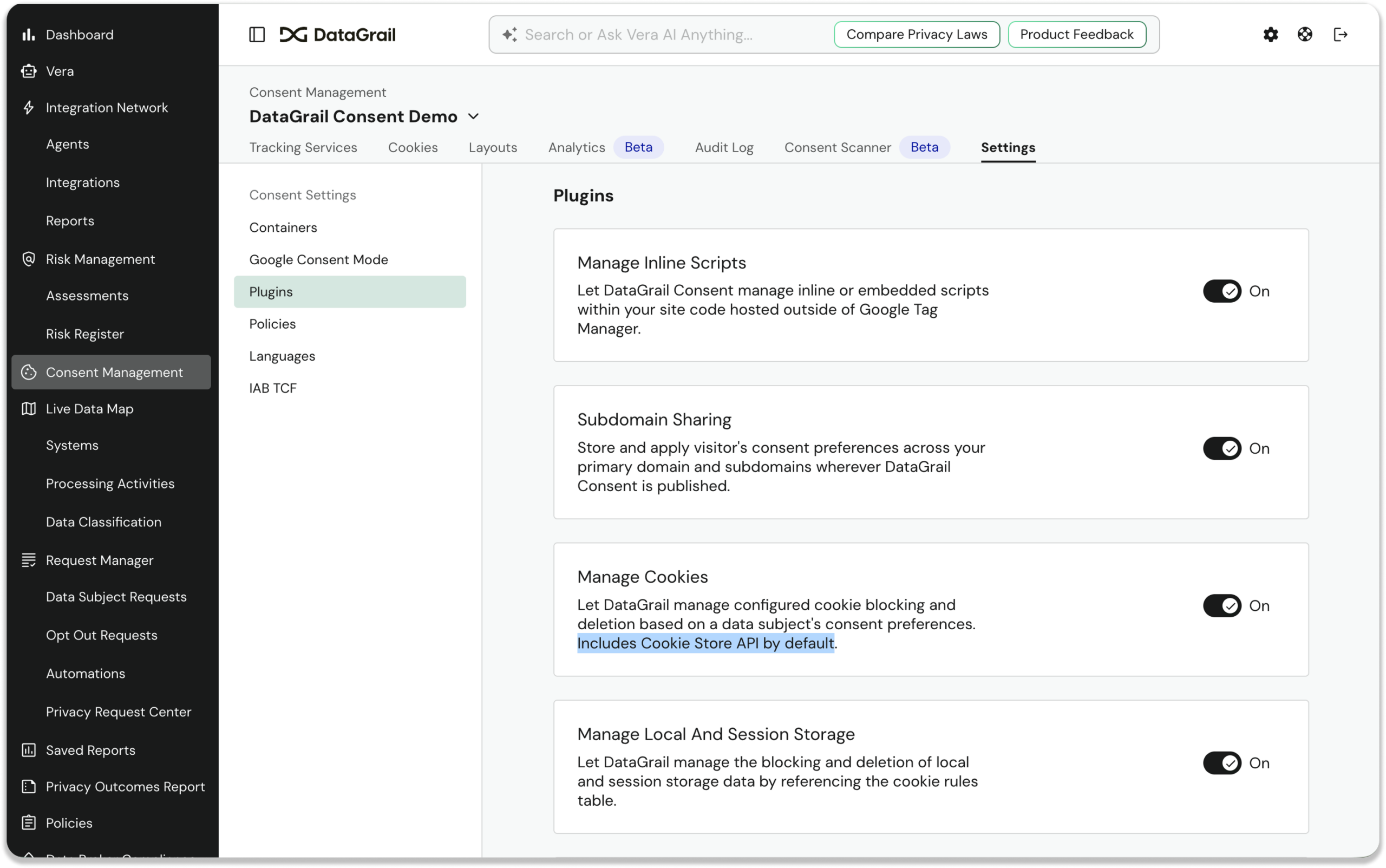Viewport: 1386px width, 868px height.
Task: Expand the DataGrail Consent Demo dropdown chevron
Action: pos(474,116)
